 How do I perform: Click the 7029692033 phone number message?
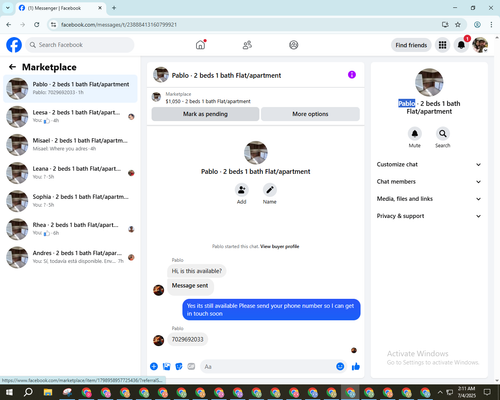[x=187, y=339]
